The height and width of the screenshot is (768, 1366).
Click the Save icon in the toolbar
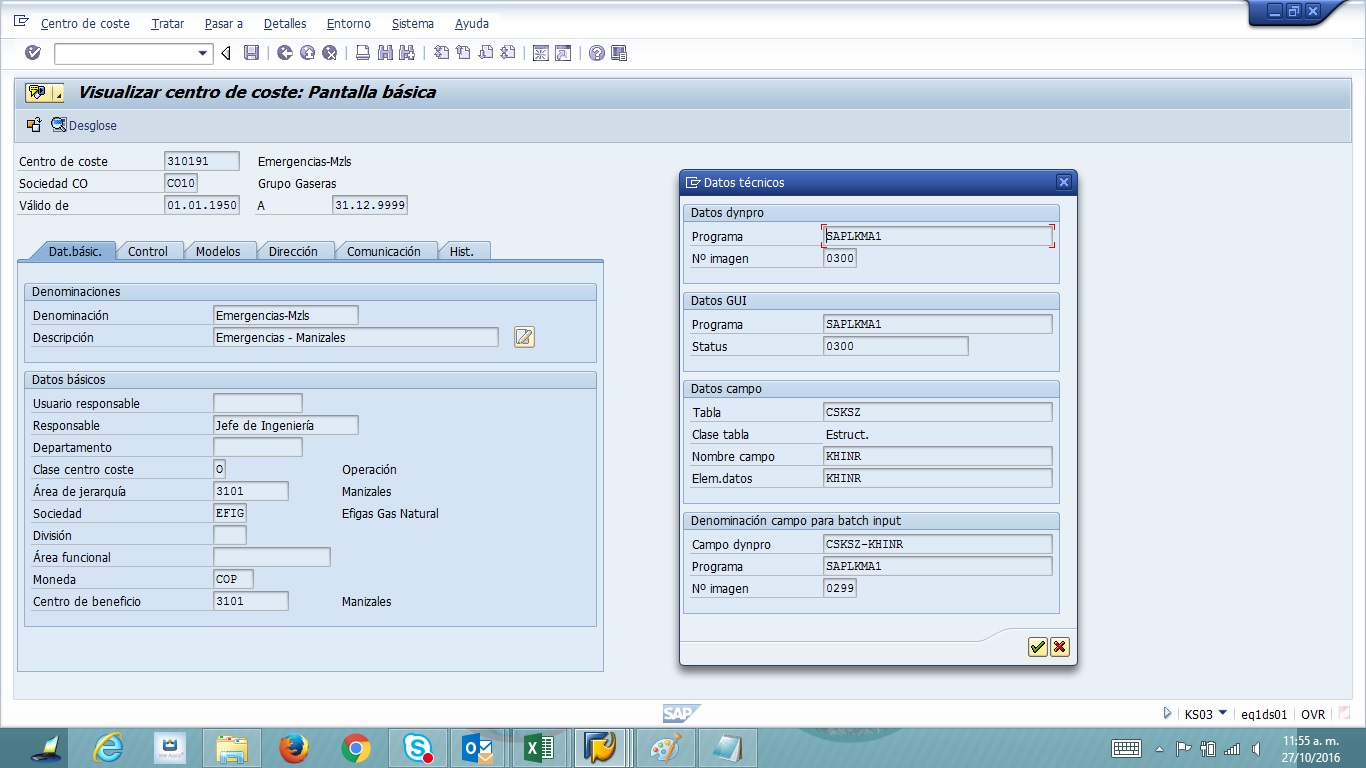[252, 52]
